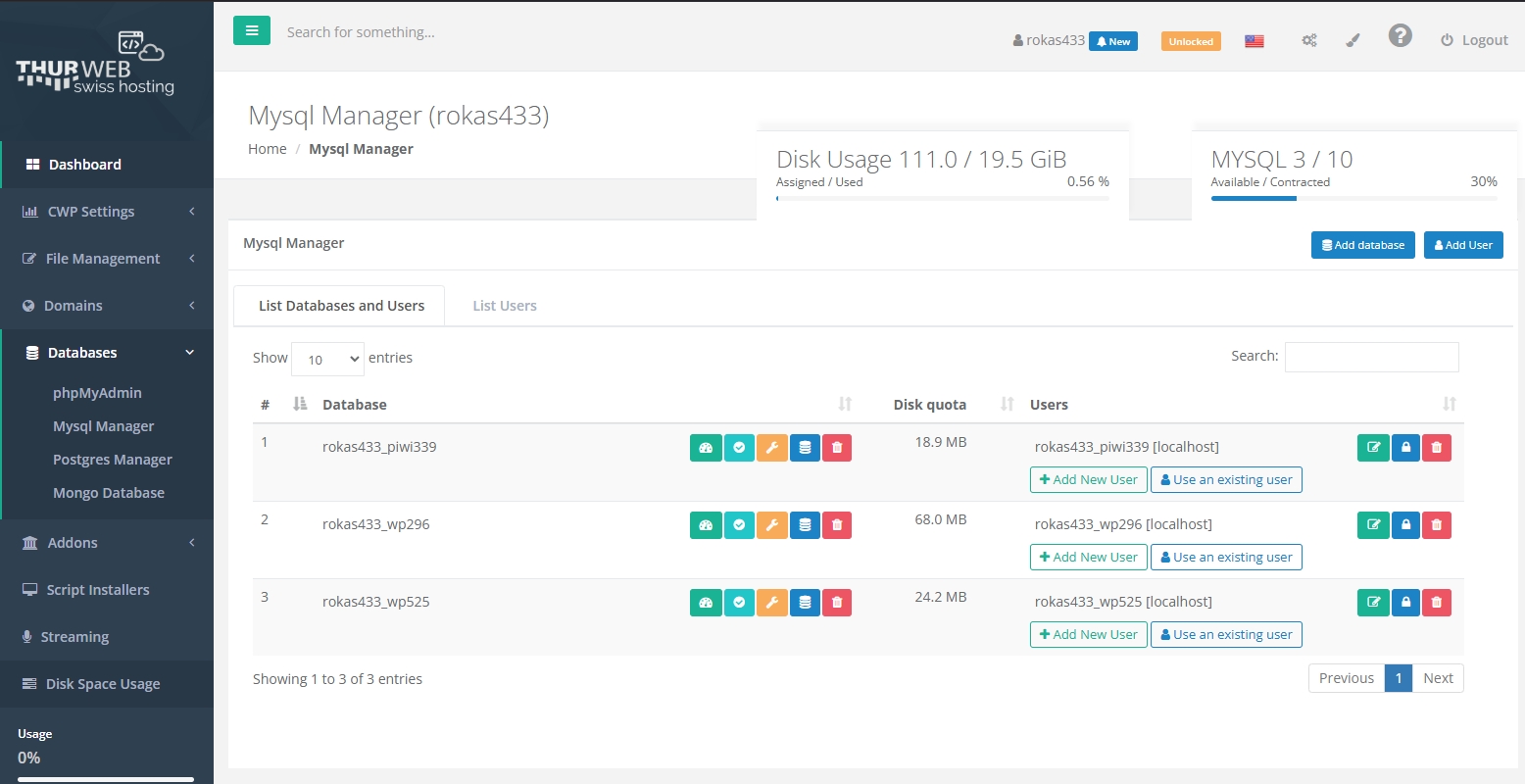
Task: Delete database rokas433_wp525 with red trash icon
Action: tap(837, 603)
